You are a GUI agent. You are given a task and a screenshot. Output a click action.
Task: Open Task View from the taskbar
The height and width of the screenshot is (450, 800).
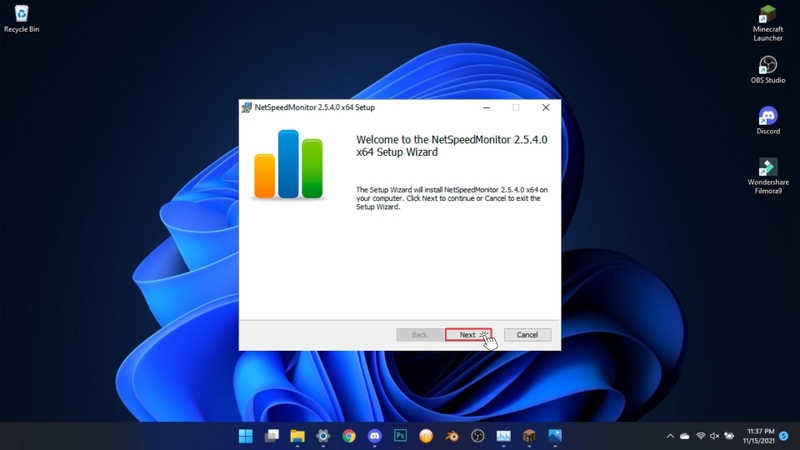click(x=271, y=436)
